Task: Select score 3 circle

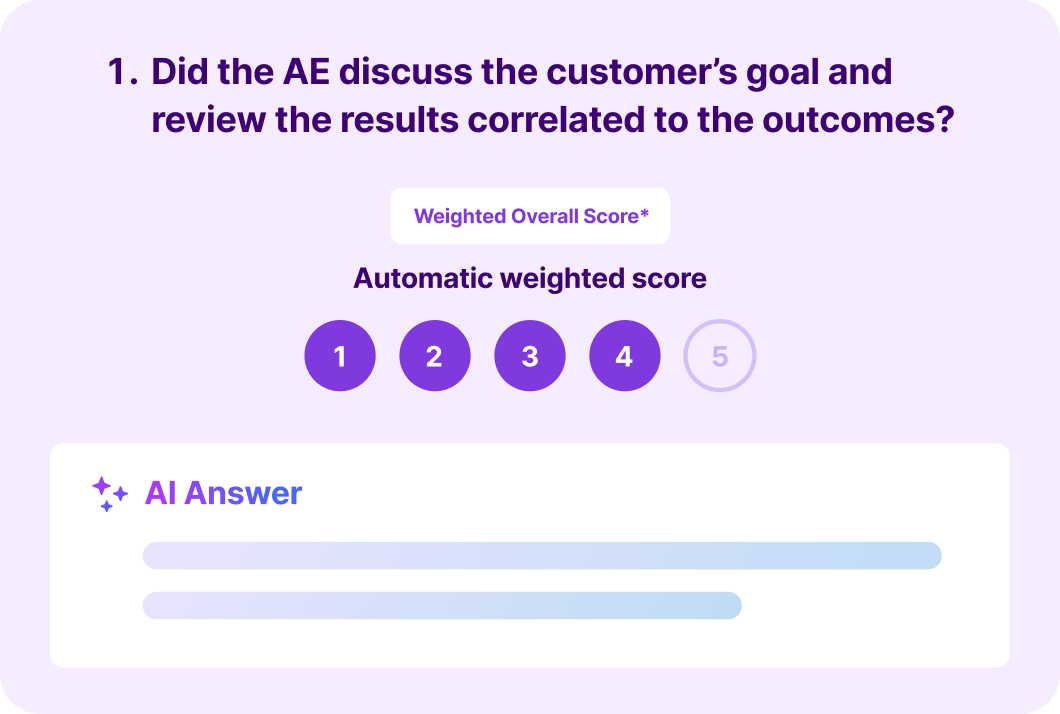Action: click(530, 356)
